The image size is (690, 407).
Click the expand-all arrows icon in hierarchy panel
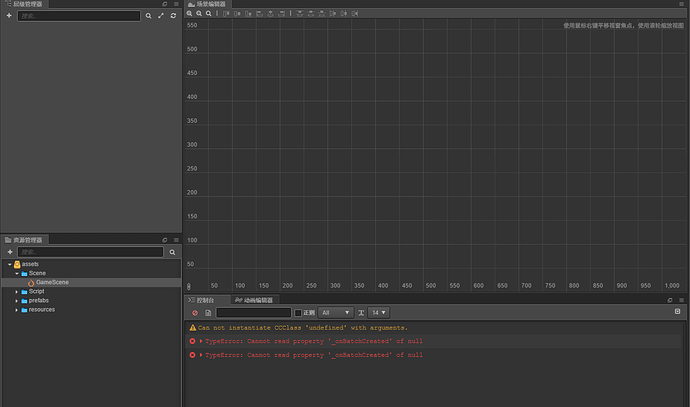point(161,15)
